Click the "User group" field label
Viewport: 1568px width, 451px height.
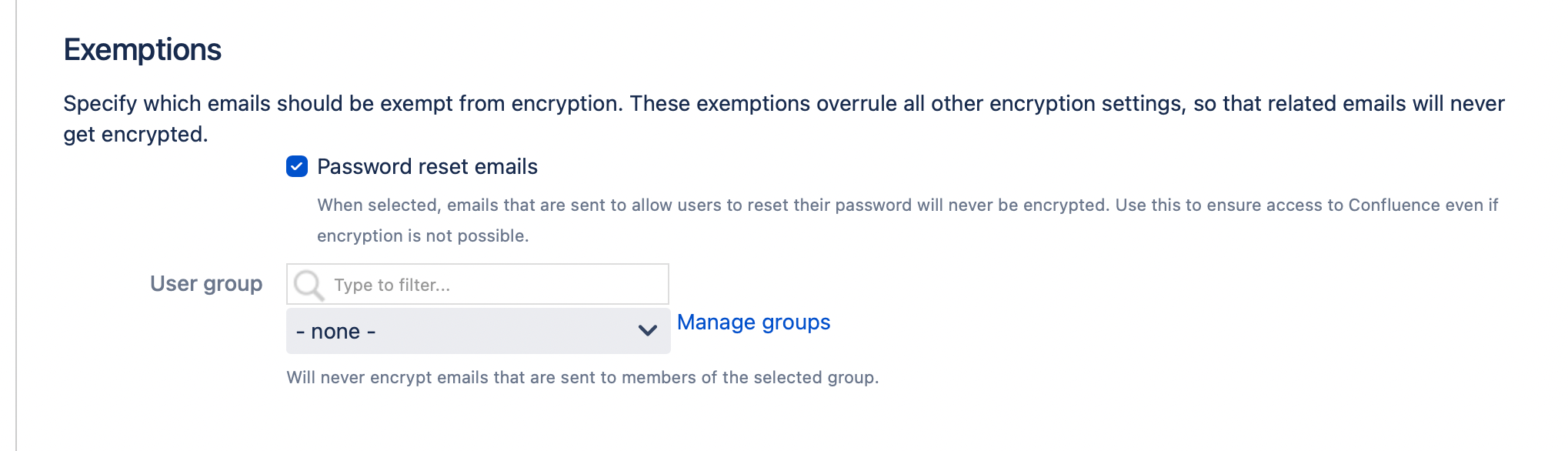(206, 284)
